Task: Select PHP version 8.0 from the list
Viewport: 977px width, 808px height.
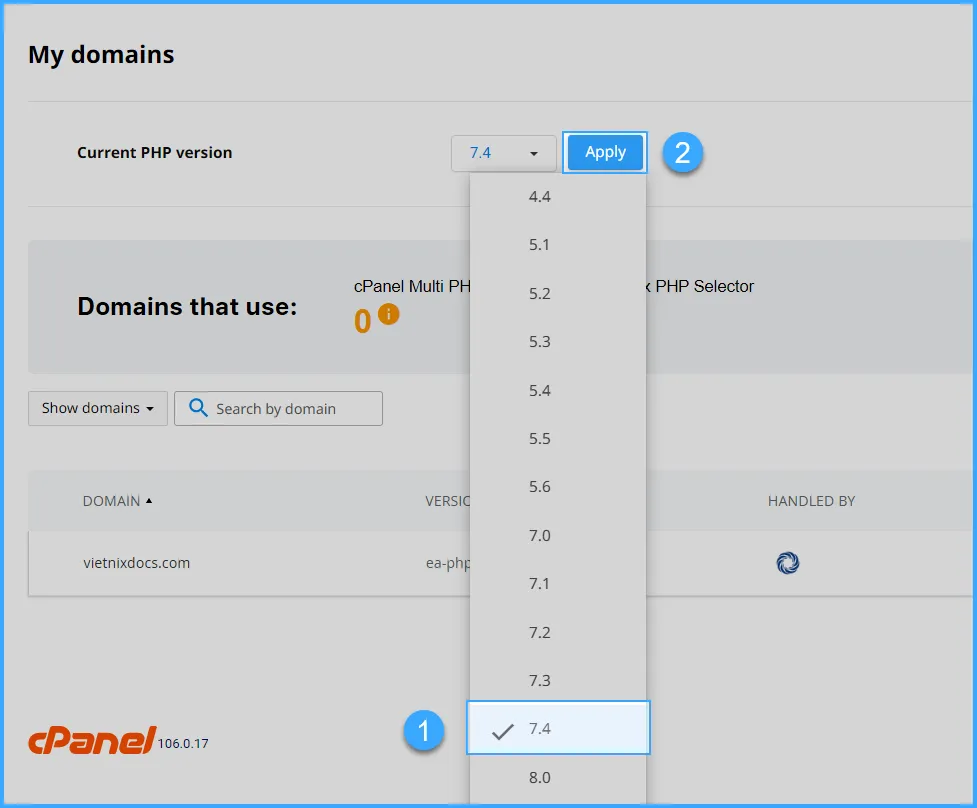Action: click(x=538, y=777)
